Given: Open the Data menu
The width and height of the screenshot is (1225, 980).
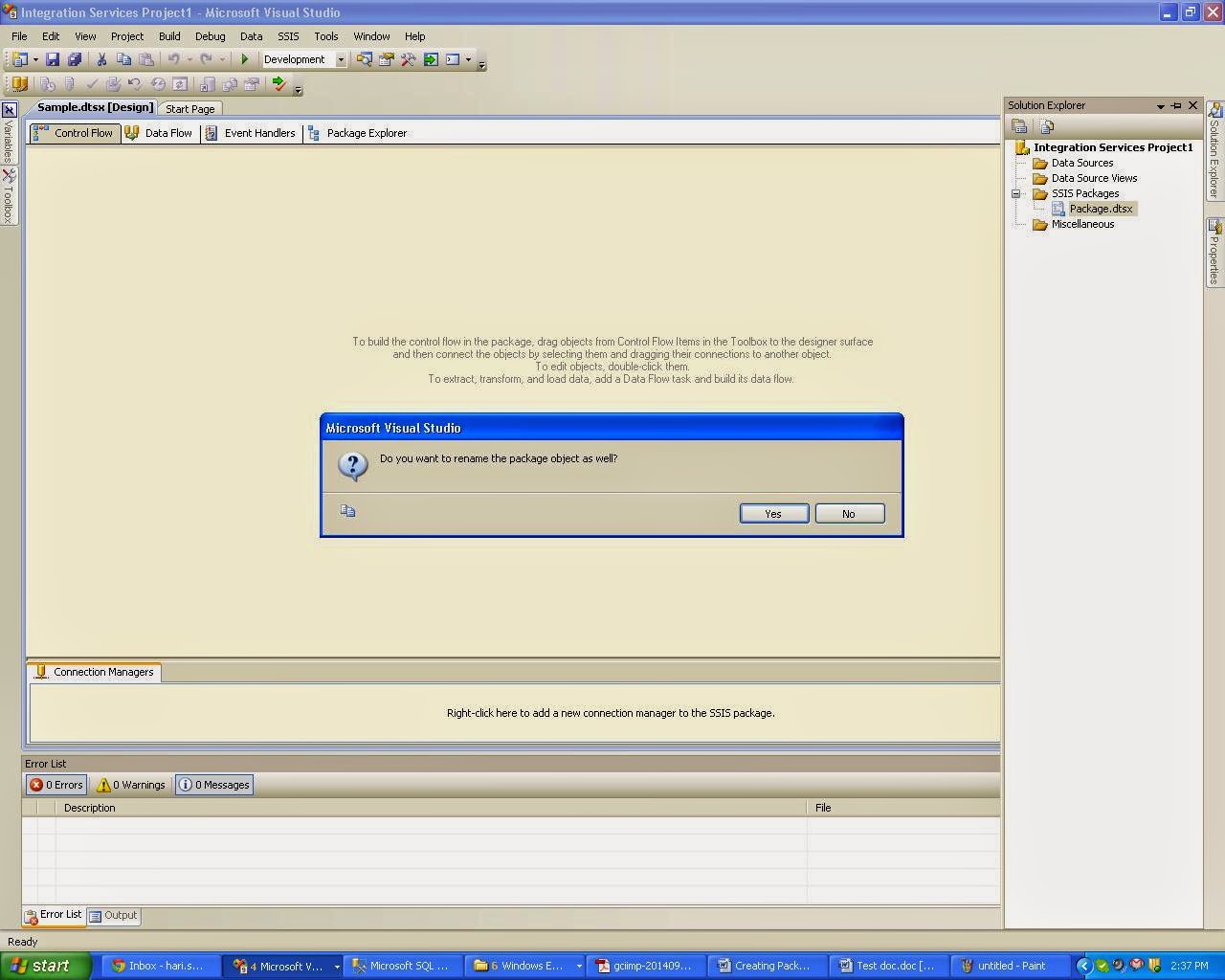Looking at the screenshot, I should coord(252,36).
